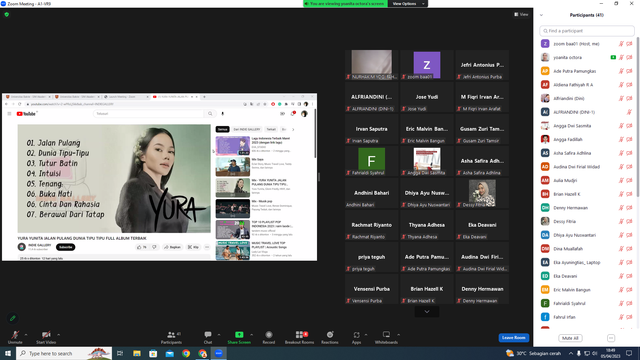
Task: Open View Options dropdown at top
Action: (x=407, y=4)
